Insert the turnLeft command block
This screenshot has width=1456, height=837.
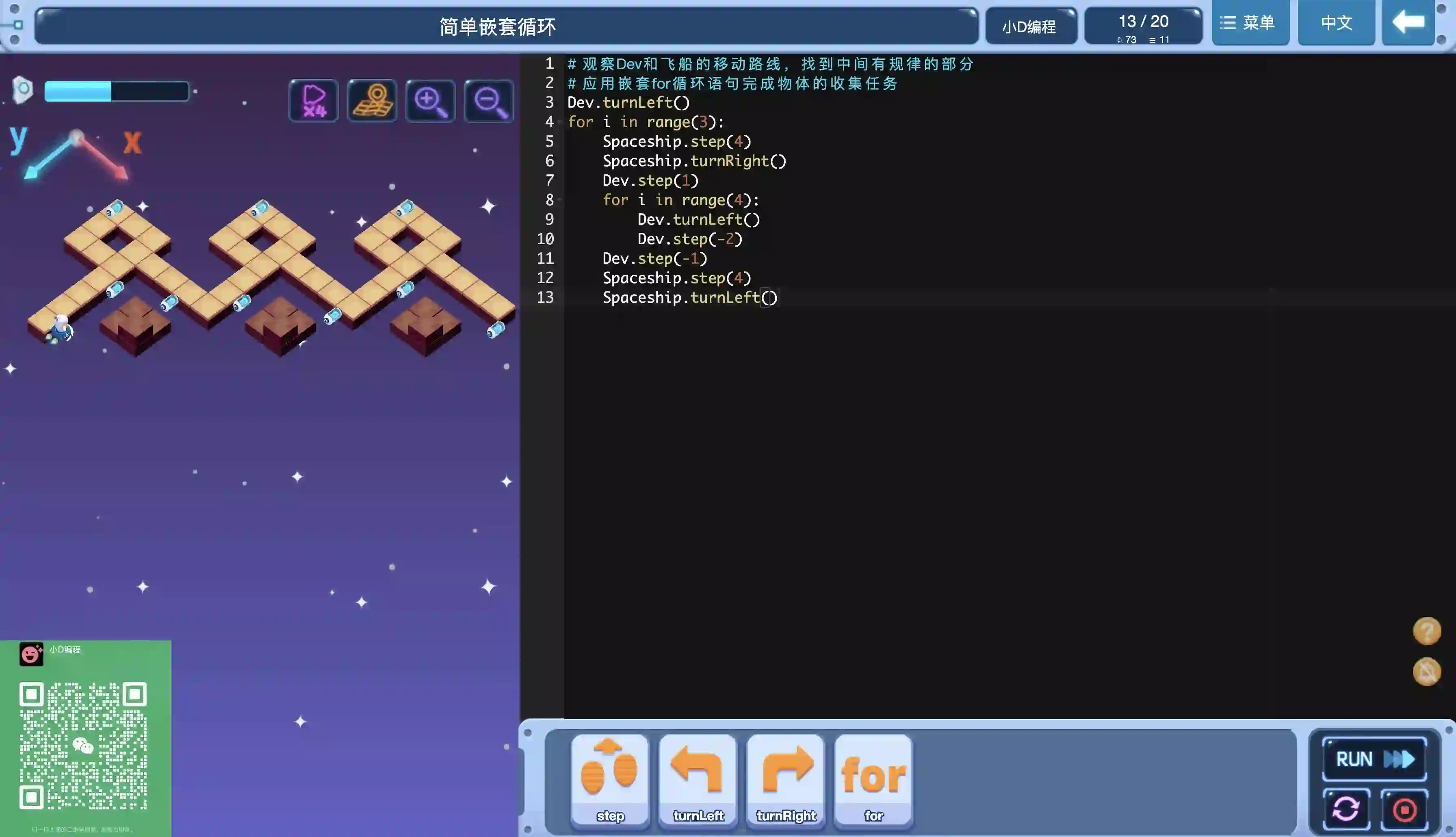coord(698,780)
